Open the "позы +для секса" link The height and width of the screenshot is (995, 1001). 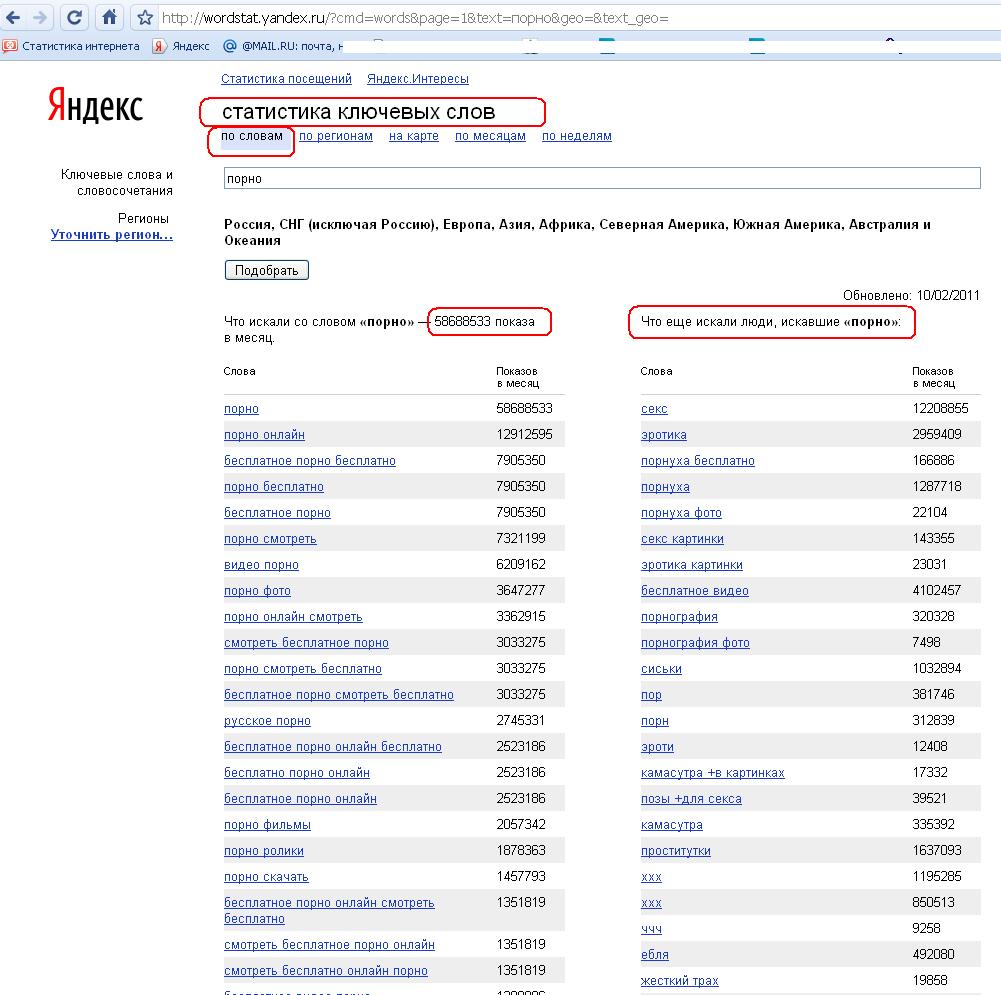[x=691, y=799]
